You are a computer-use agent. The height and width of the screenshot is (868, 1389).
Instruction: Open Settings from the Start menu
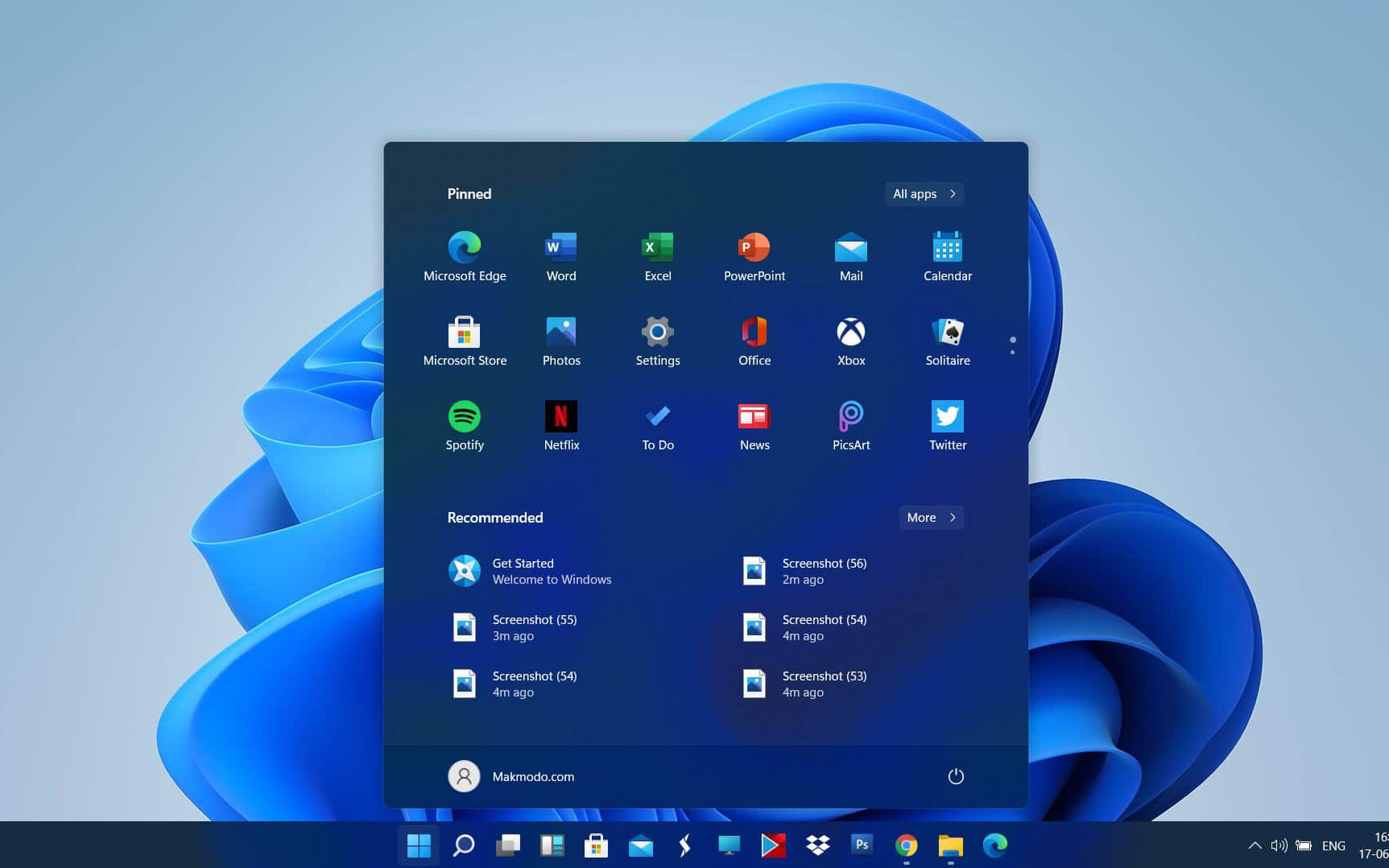pyautogui.click(x=658, y=341)
